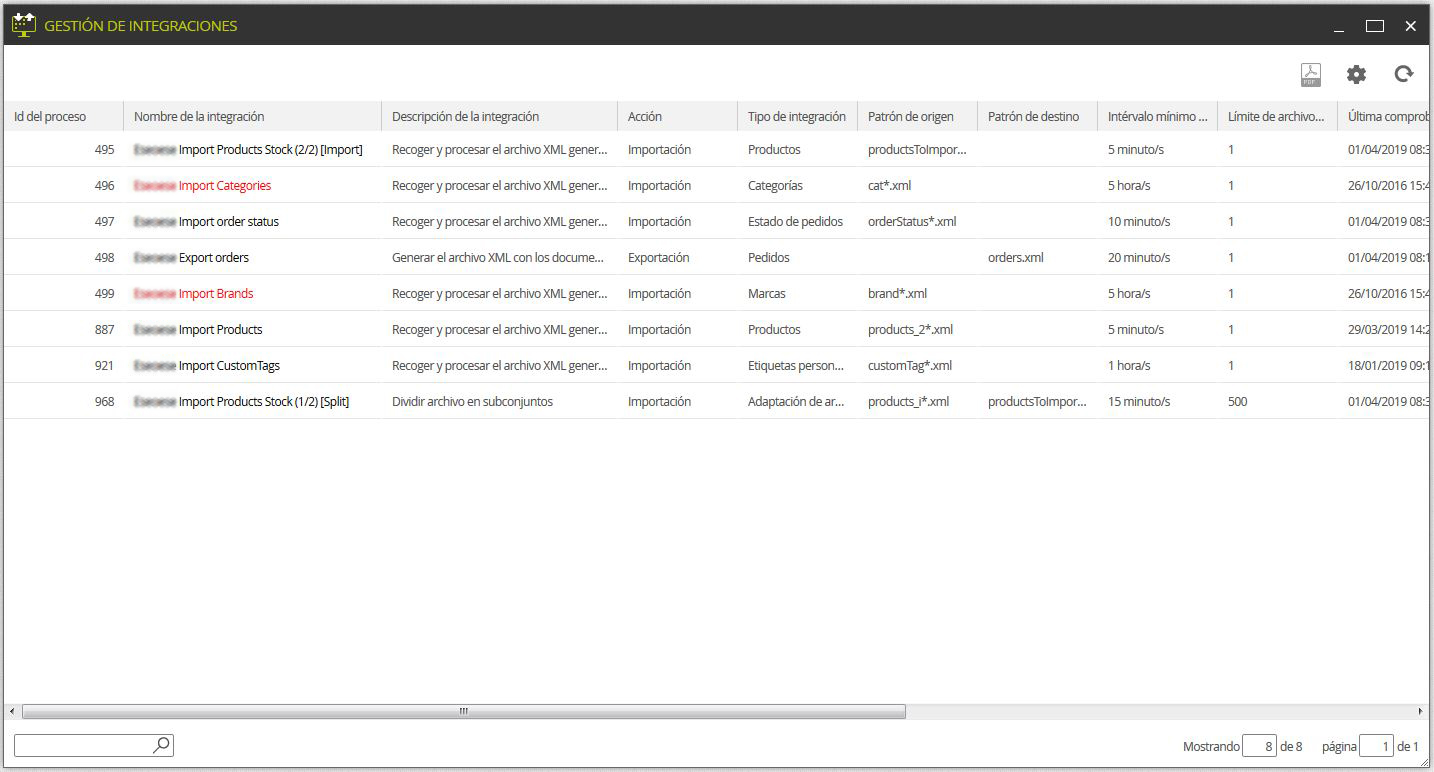Open the settings gear icon
Image resolution: width=1434 pixels, height=772 pixels.
pos(1356,74)
